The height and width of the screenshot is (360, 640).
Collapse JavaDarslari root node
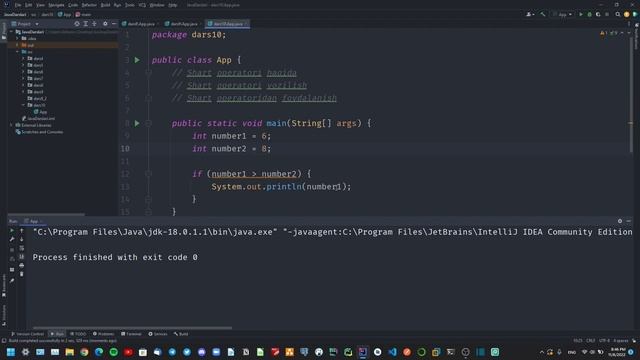(11, 32)
